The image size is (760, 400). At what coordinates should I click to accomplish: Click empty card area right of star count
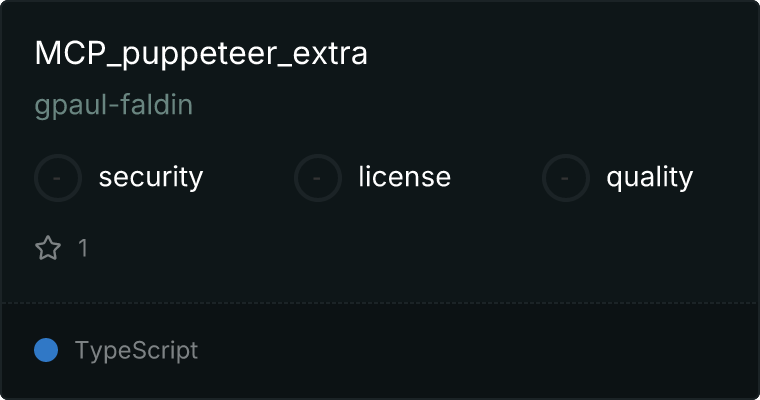coord(417,248)
